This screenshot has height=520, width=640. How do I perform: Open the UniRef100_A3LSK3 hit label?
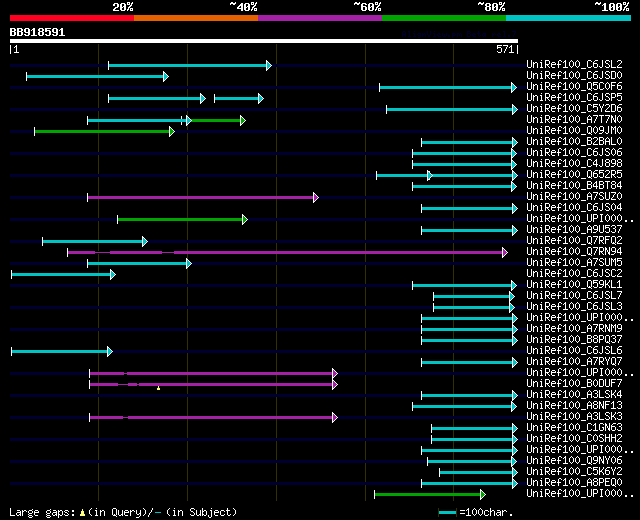(574, 417)
